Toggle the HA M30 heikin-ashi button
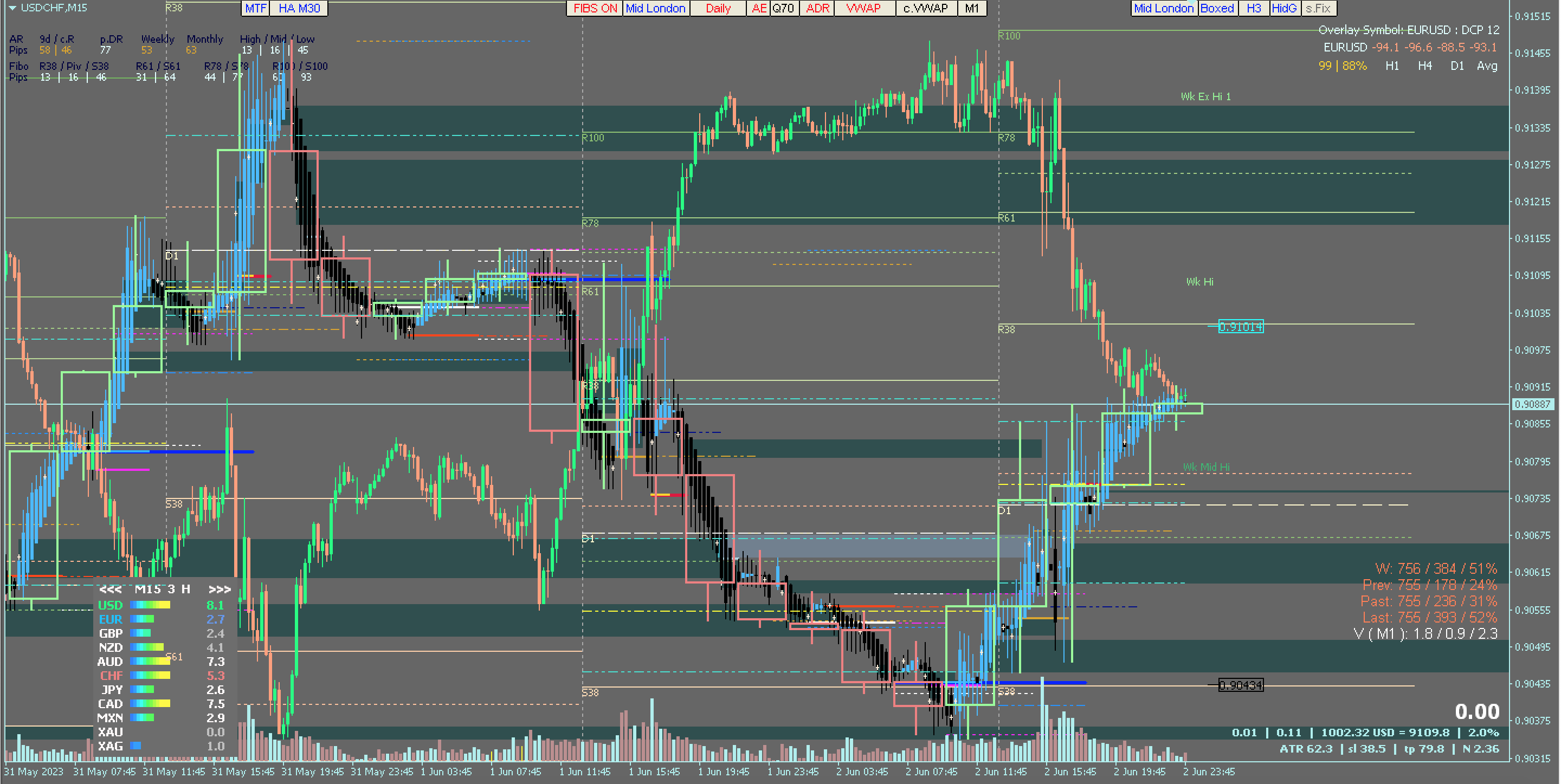This screenshot has width=1561, height=784. point(299,9)
